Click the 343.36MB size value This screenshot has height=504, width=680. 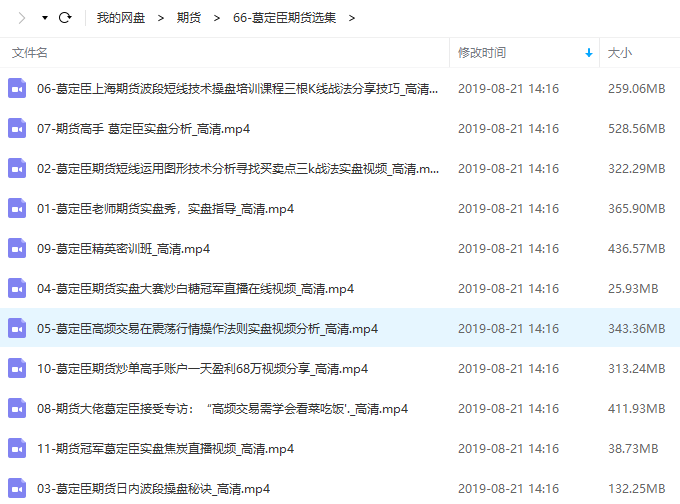pyautogui.click(x=637, y=328)
